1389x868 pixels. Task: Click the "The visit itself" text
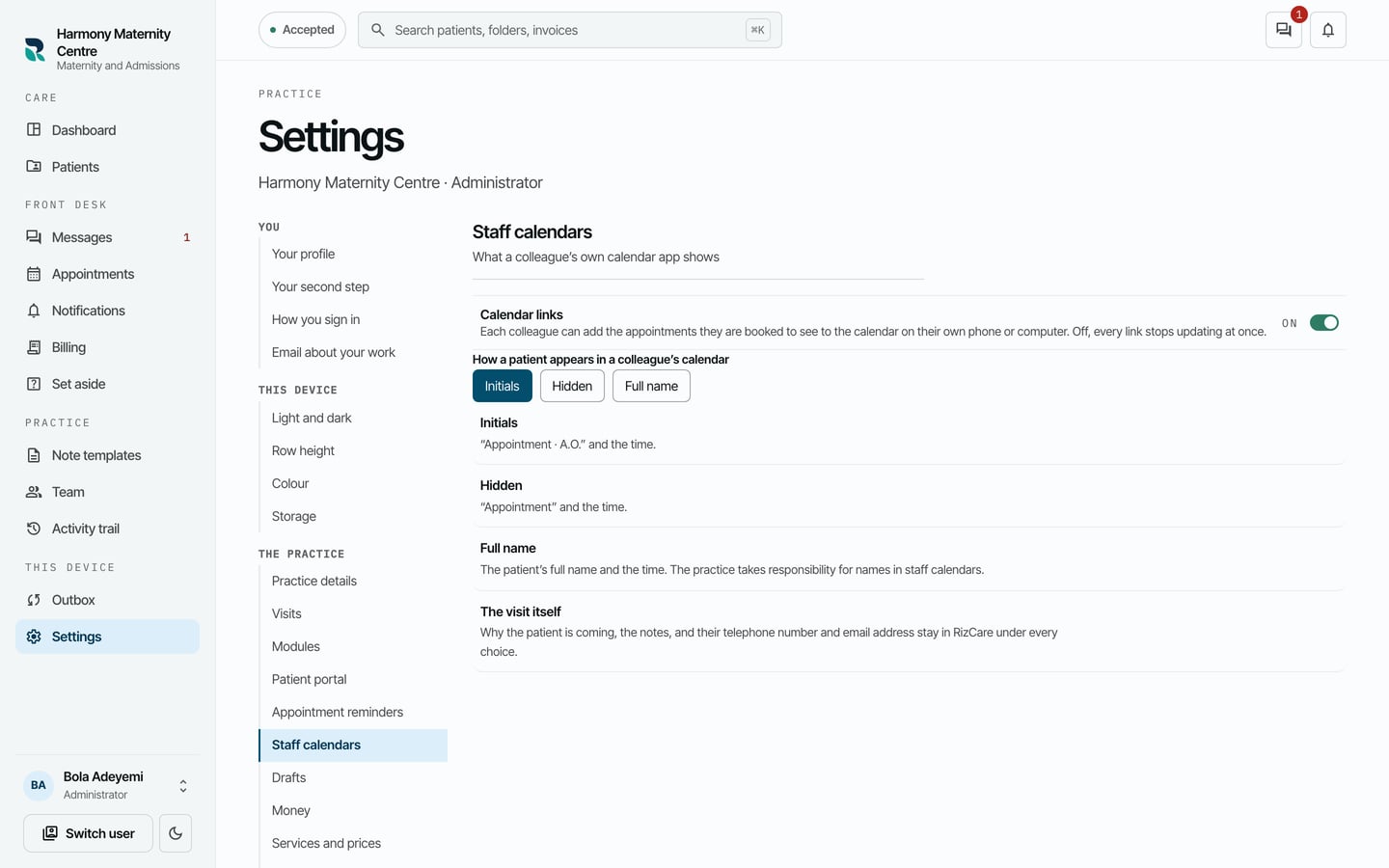pyautogui.click(x=521, y=611)
